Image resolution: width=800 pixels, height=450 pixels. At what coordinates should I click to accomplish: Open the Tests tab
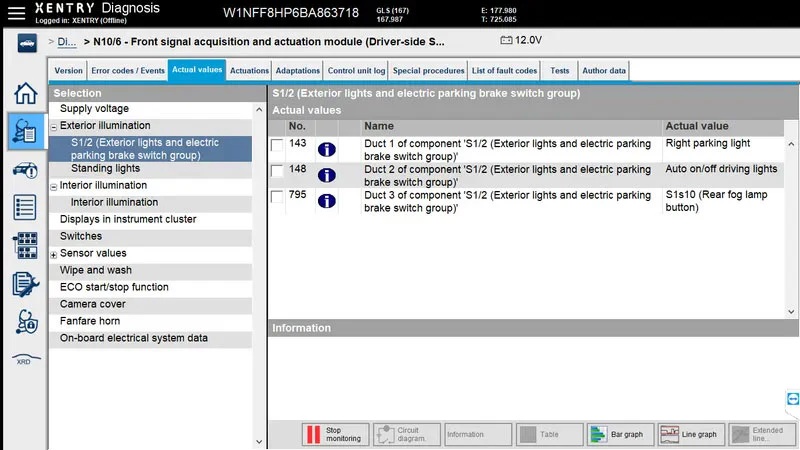click(559, 70)
